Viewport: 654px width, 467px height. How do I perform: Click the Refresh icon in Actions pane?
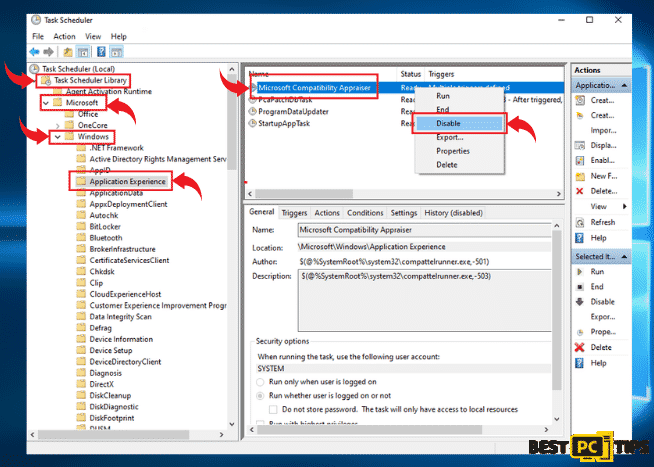coord(580,222)
